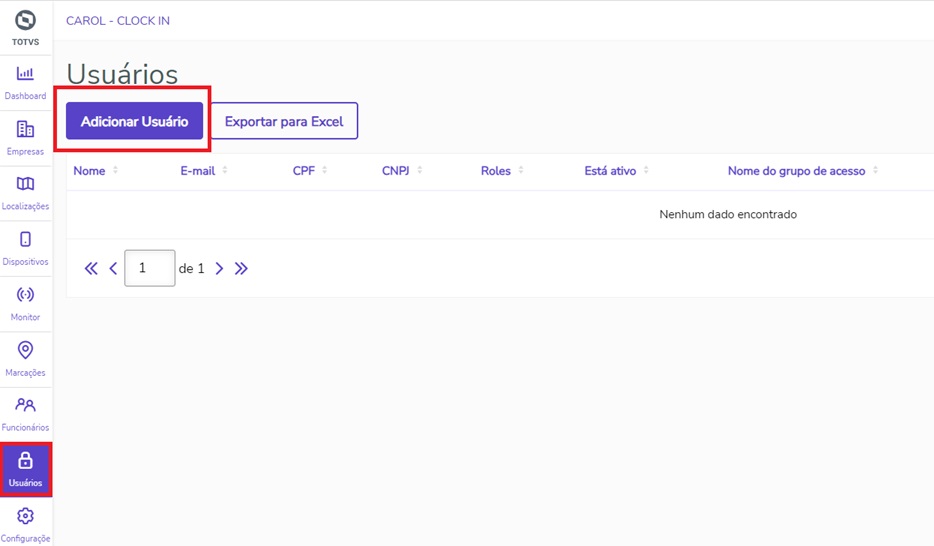The height and width of the screenshot is (546, 934).
Task: Sort by the Roles column arrows
Action: click(x=521, y=170)
